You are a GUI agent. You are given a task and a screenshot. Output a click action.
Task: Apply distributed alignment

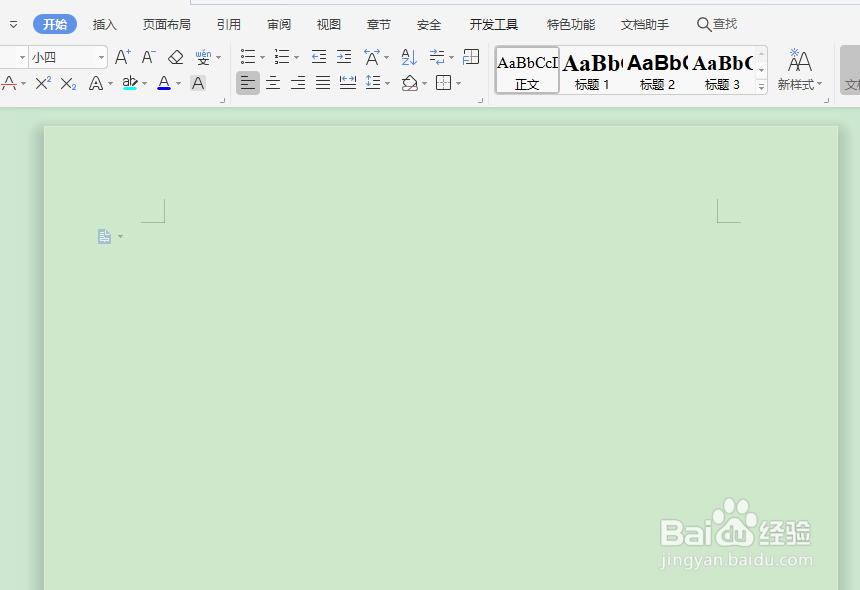348,83
